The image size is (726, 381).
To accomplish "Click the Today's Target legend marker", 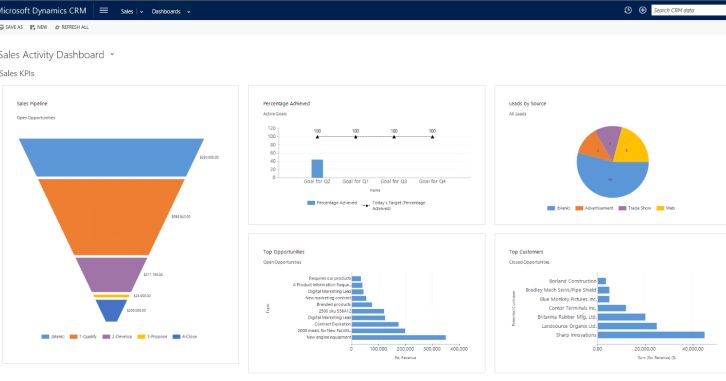I will 366,206.
